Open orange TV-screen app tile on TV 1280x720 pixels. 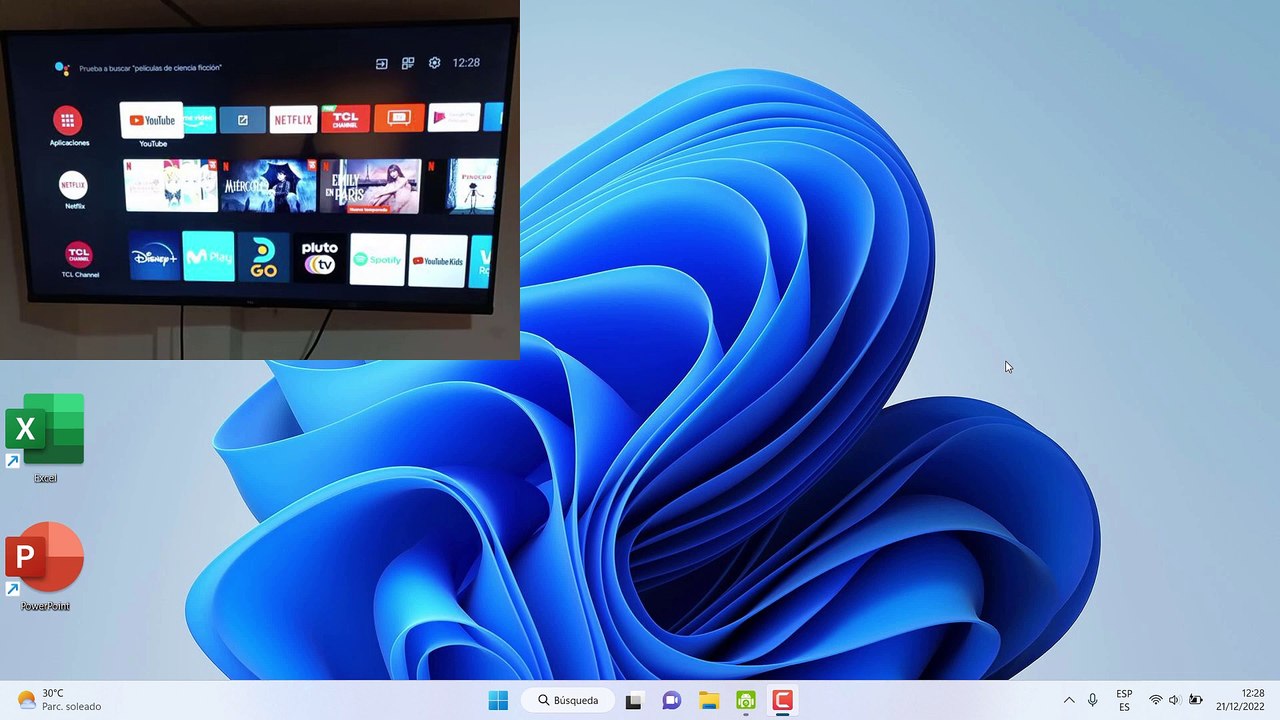(399, 118)
